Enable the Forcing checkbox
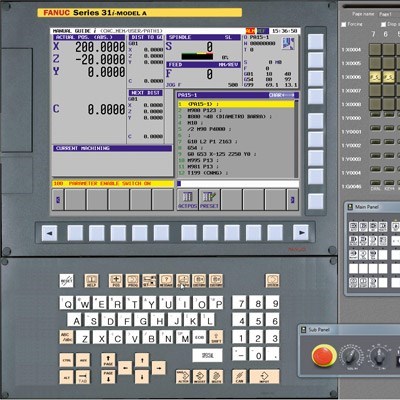The height and width of the screenshot is (400, 400). coord(344,24)
